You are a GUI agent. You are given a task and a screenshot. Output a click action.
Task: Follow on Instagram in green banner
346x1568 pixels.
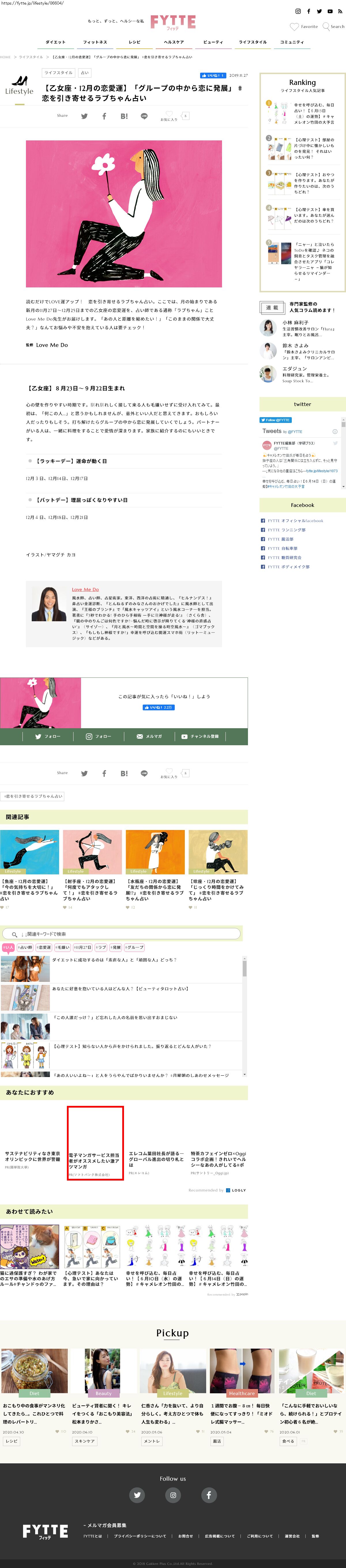click(99, 736)
